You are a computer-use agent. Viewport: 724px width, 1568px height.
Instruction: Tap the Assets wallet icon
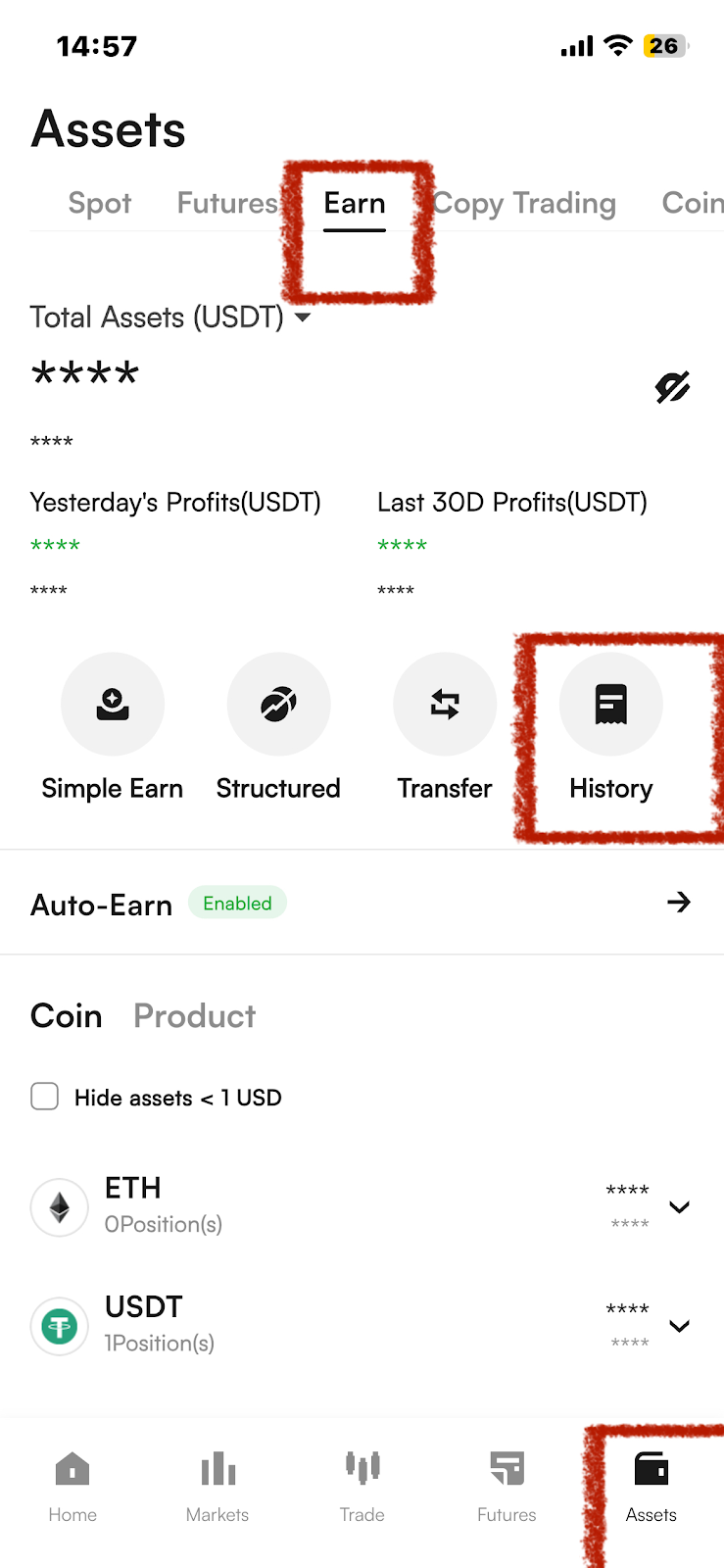point(652,1470)
